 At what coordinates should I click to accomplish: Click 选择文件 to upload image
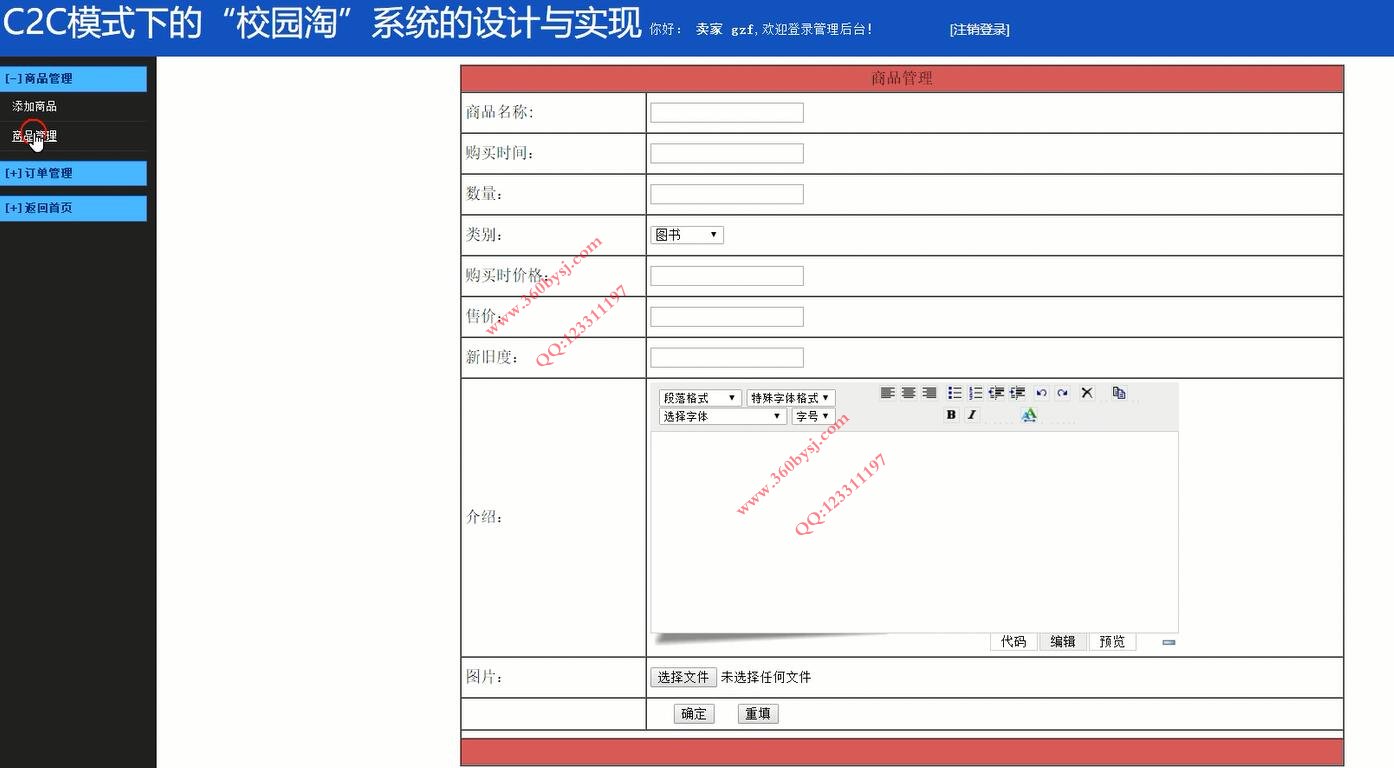coord(683,677)
